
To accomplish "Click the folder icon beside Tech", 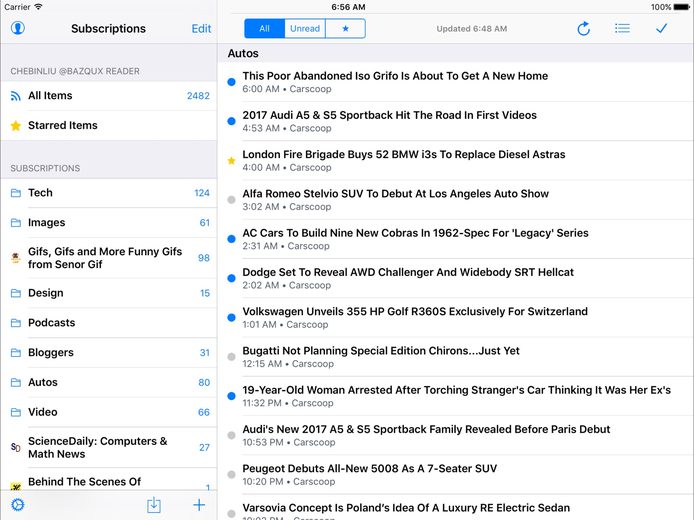I will pos(15,193).
